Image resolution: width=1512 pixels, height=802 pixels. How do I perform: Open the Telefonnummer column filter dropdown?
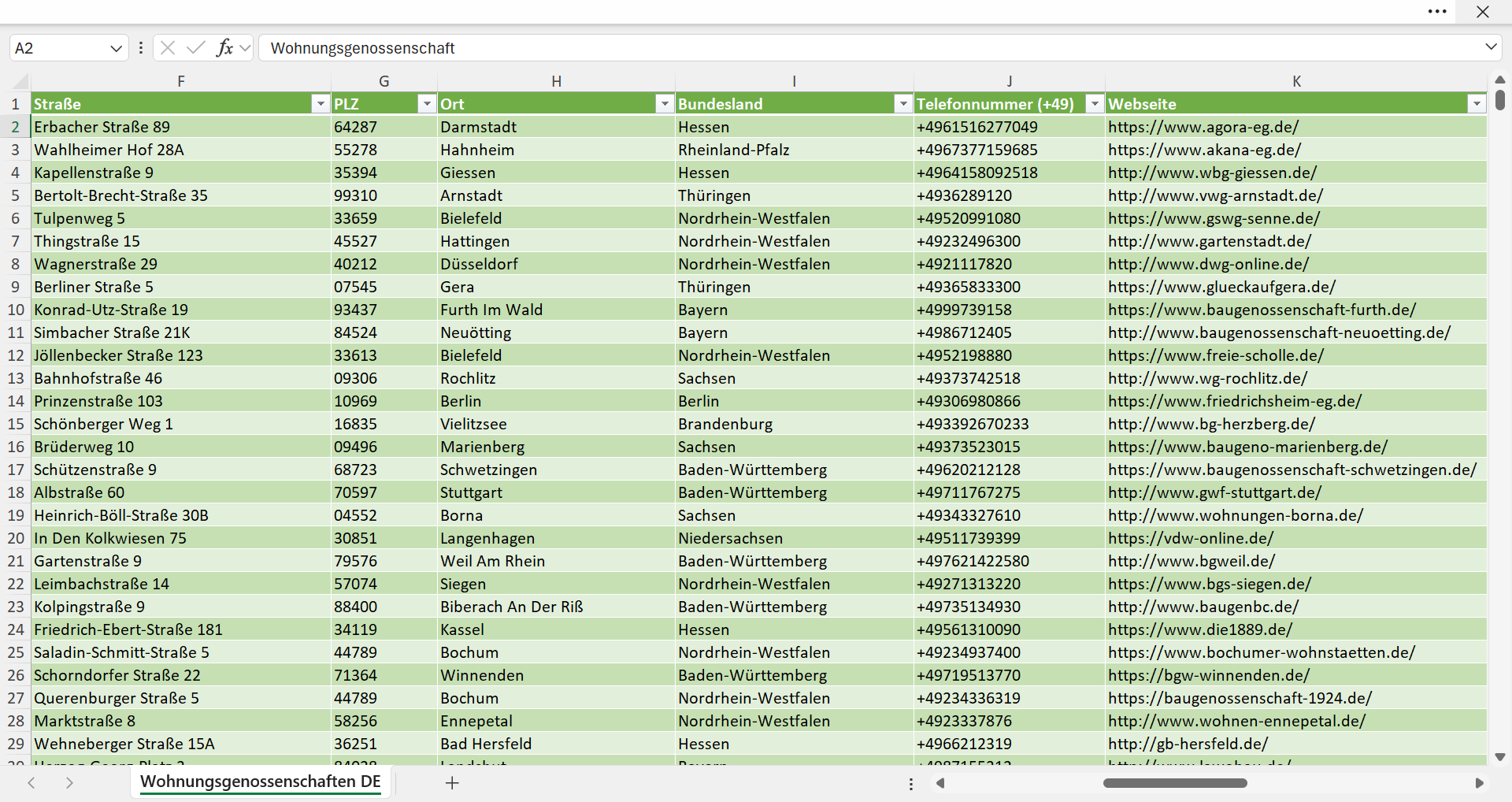[x=1095, y=104]
